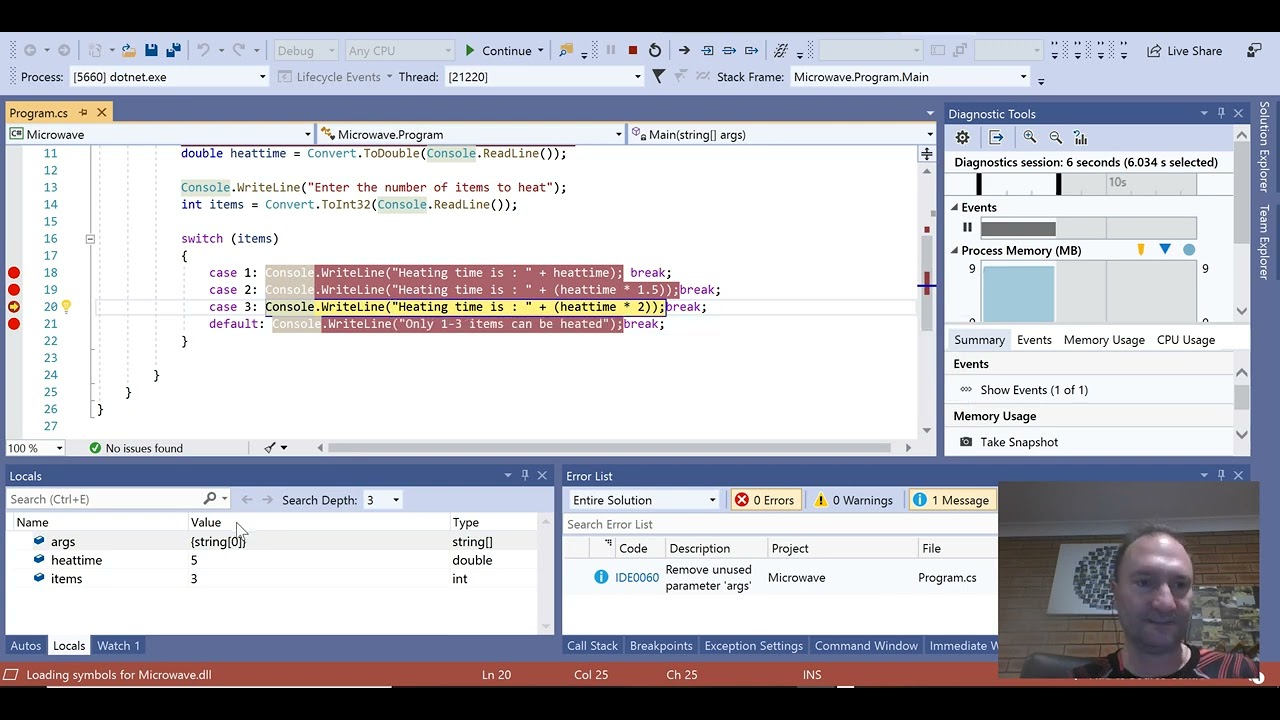
Task: Switch to the Autos tab
Action: pos(25,646)
